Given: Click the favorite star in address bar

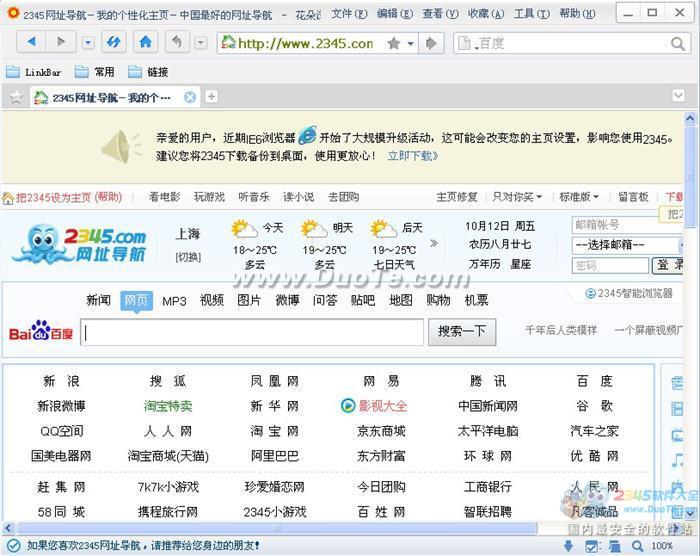Looking at the screenshot, I should (394, 43).
